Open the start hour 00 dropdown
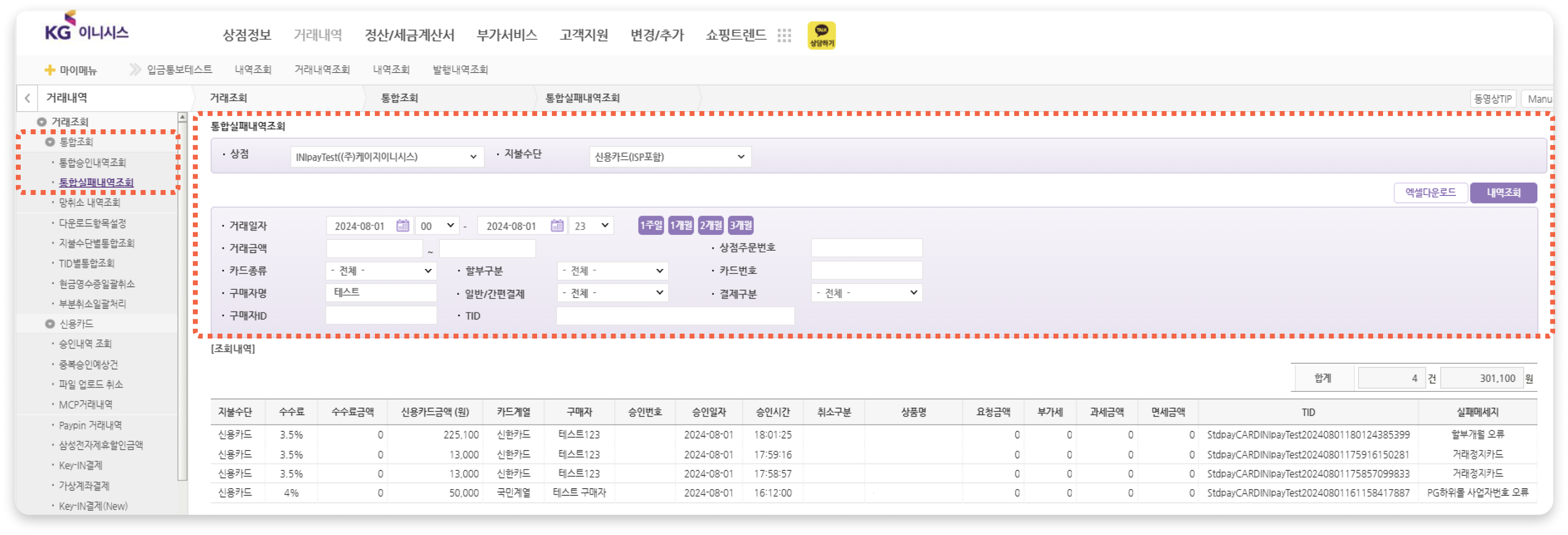 click(437, 226)
